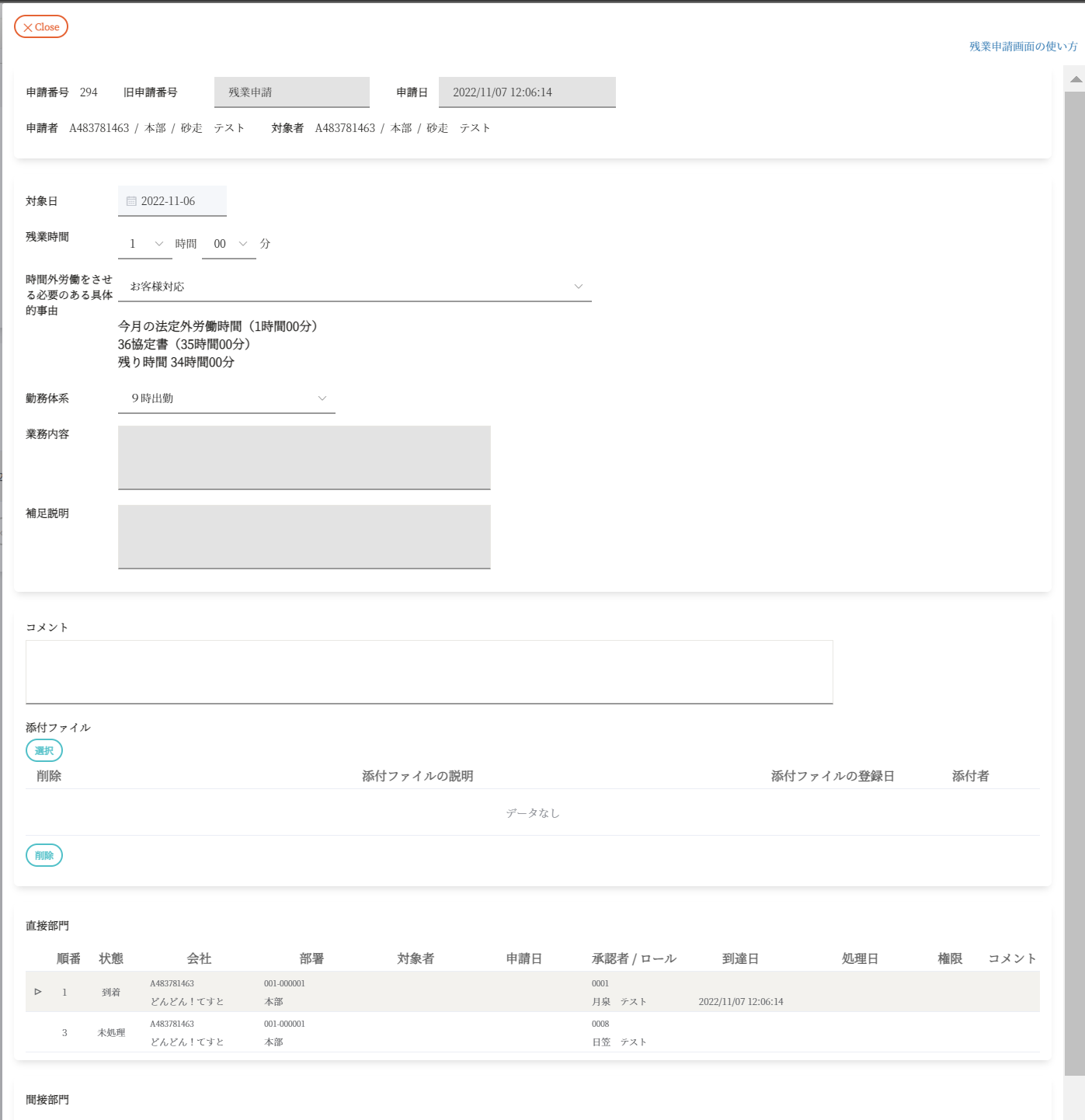Click the 旧申請番号 field showing 残業申請
Screen dimensions: 1085x1120
(x=291, y=92)
